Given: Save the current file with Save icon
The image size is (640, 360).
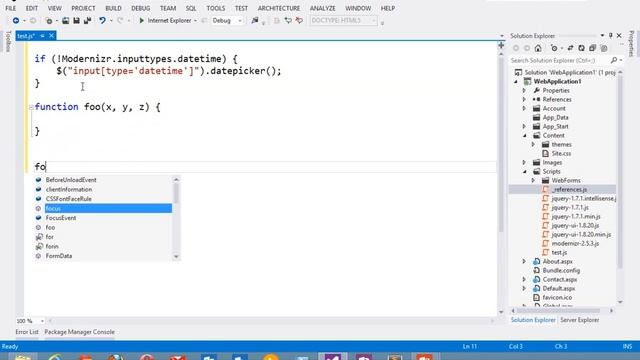Looking at the screenshot, I should pos(76,20).
